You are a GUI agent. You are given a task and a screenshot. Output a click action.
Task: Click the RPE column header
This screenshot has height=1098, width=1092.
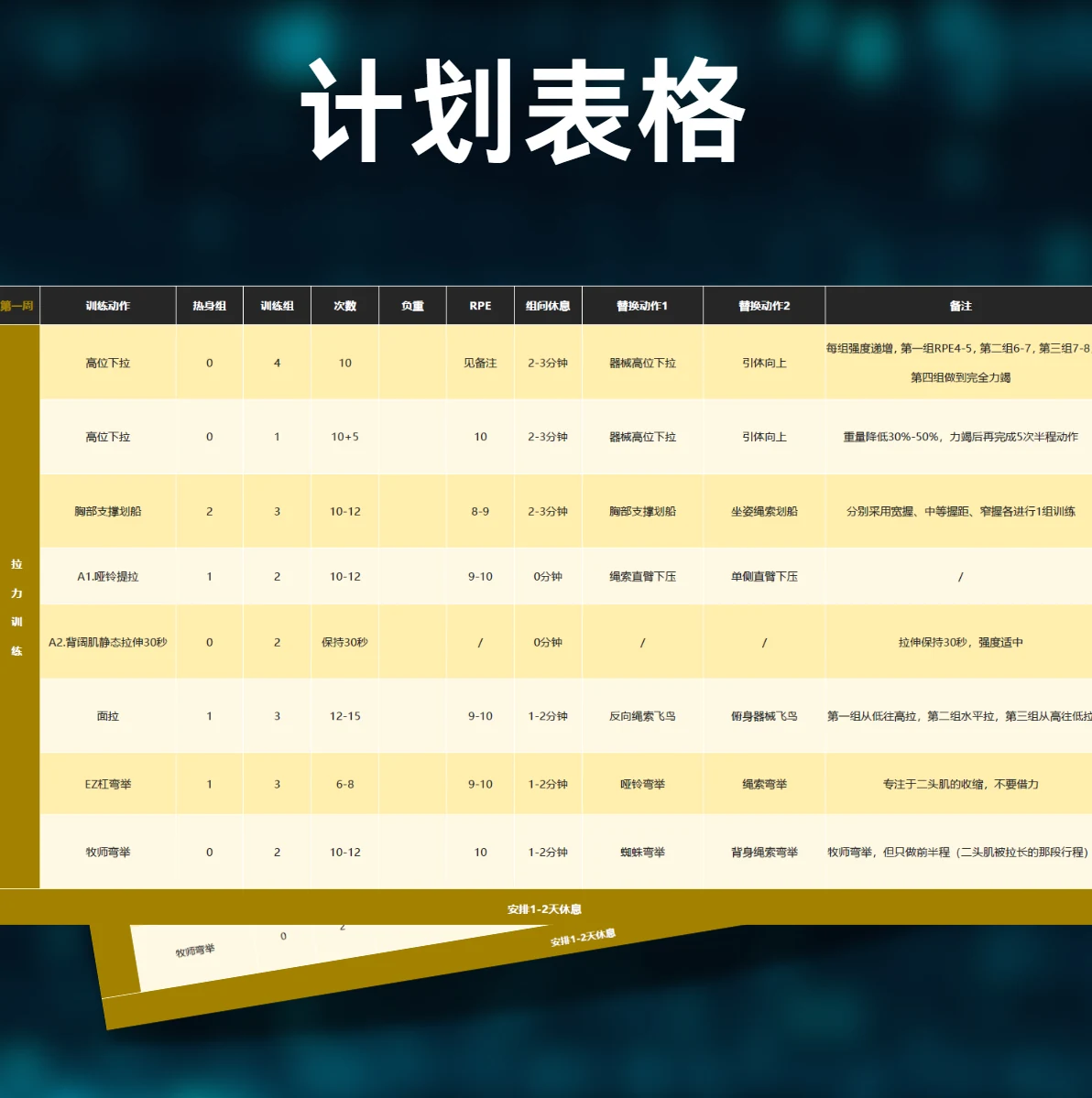(481, 305)
